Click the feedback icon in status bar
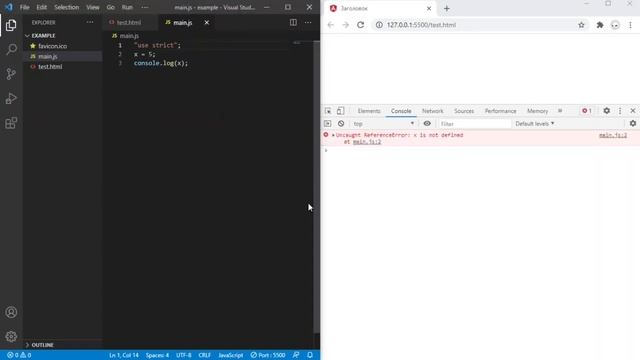Screen dimensions: 640x360 pyautogui.click(x=296, y=355)
